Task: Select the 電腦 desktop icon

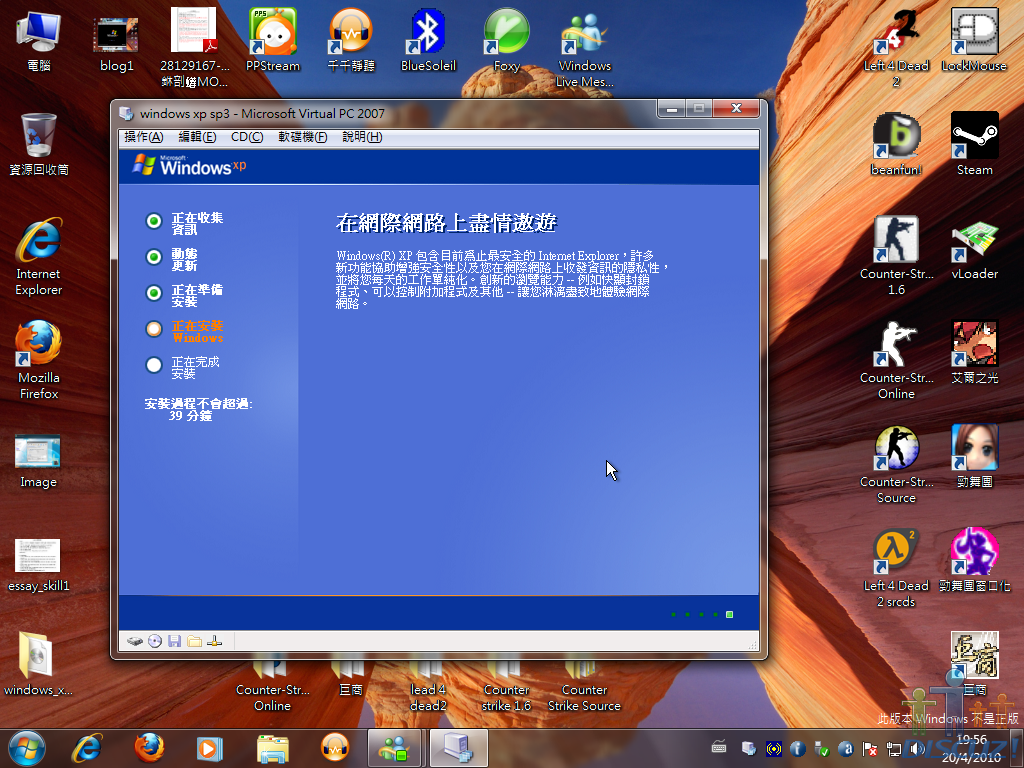Action: click(x=39, y=41)
